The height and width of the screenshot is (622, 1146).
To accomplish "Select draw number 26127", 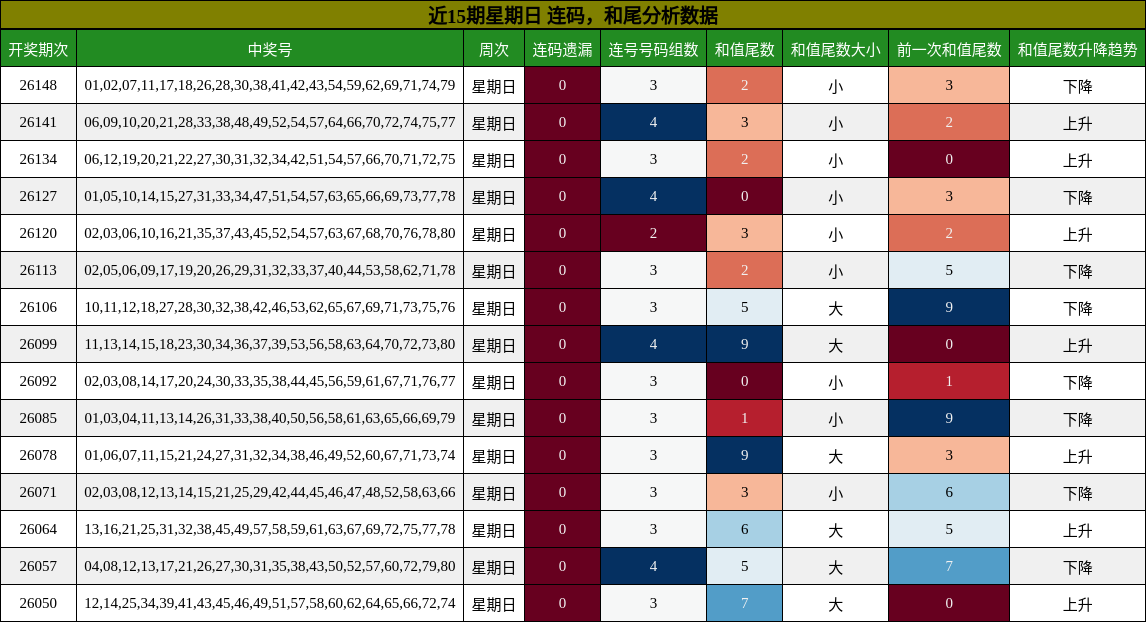I will pyautogui.click(x=38, y=196).
